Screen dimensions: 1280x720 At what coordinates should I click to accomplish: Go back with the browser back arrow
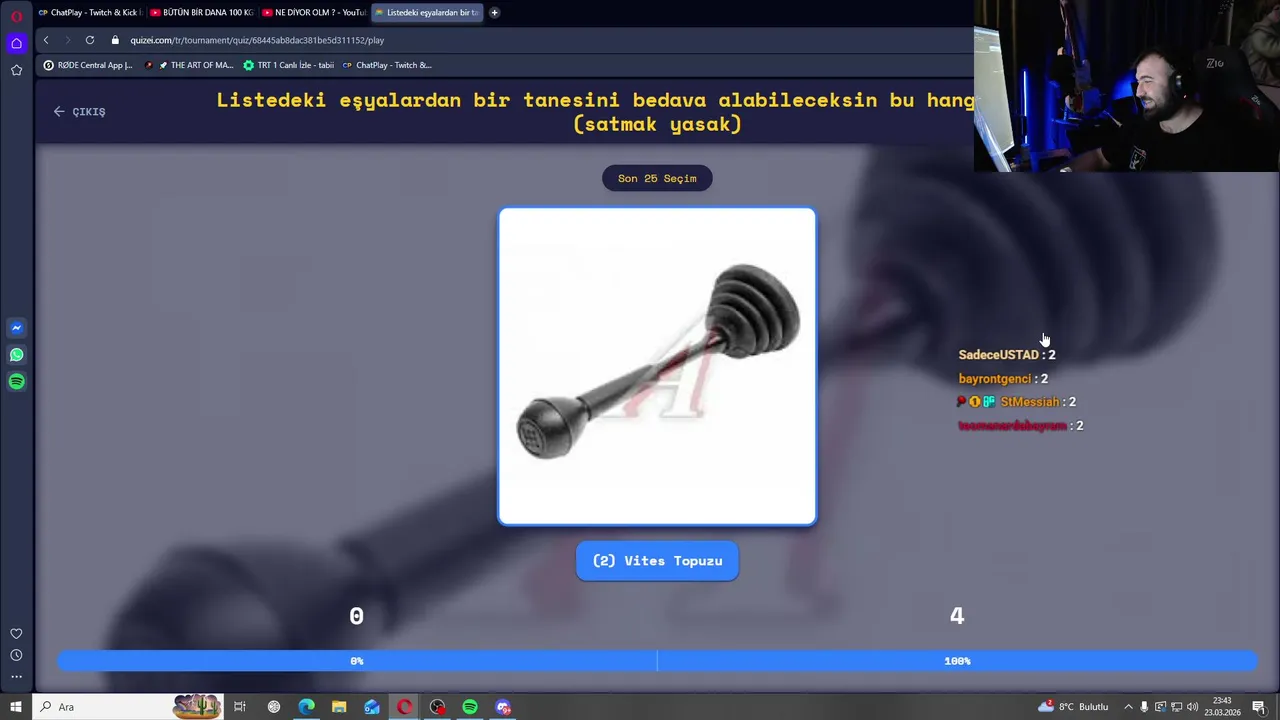[46, 40]
